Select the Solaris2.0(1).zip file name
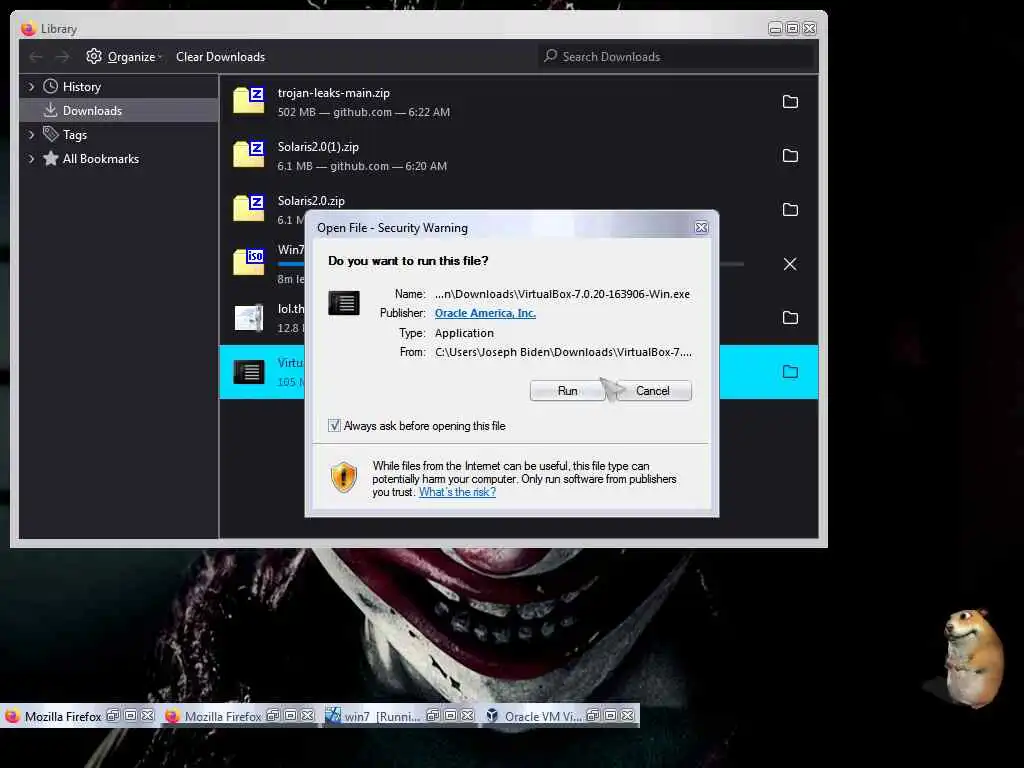Viewport: 1024px width, 768px height. pos(318,147)
